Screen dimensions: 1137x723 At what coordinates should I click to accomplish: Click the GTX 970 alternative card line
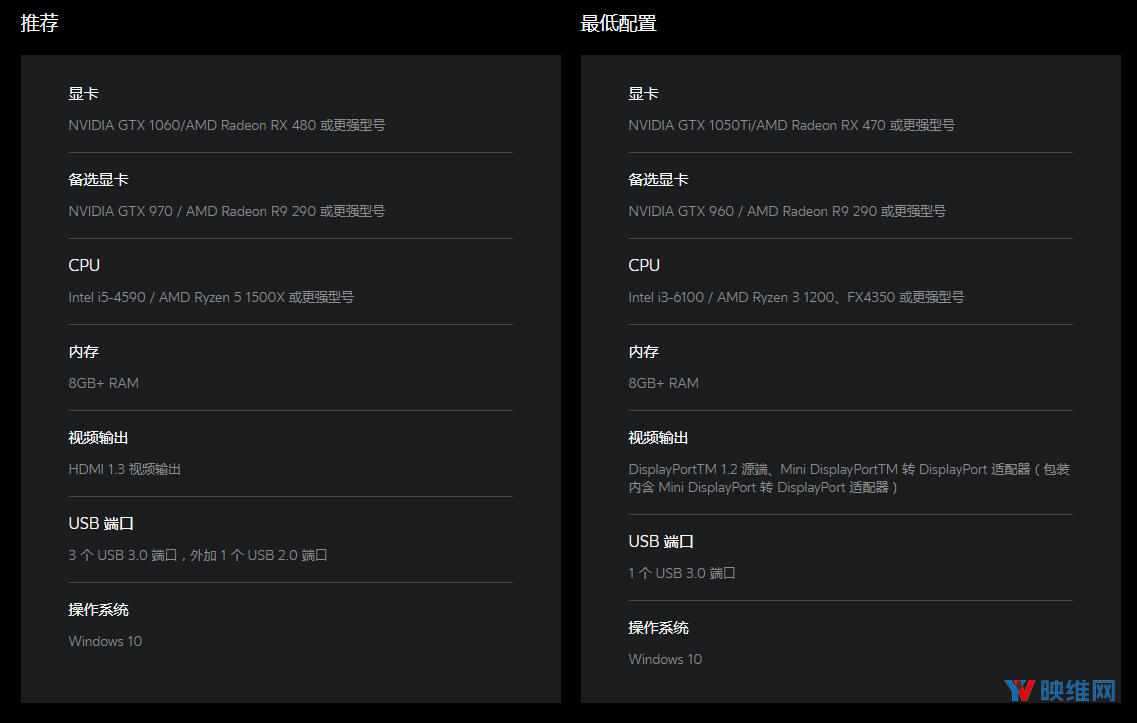click(x=226, y=211)
